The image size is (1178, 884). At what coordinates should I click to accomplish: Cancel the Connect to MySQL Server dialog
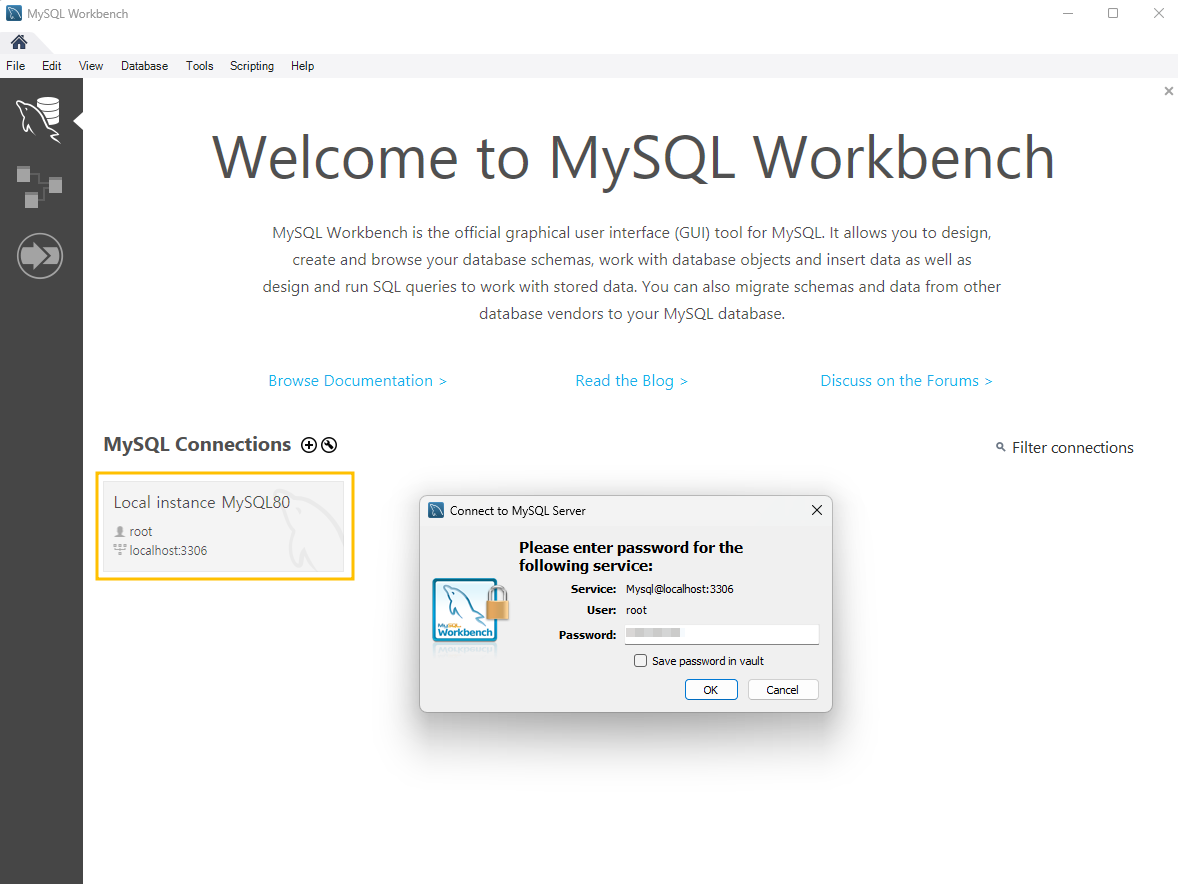[783, 689]
